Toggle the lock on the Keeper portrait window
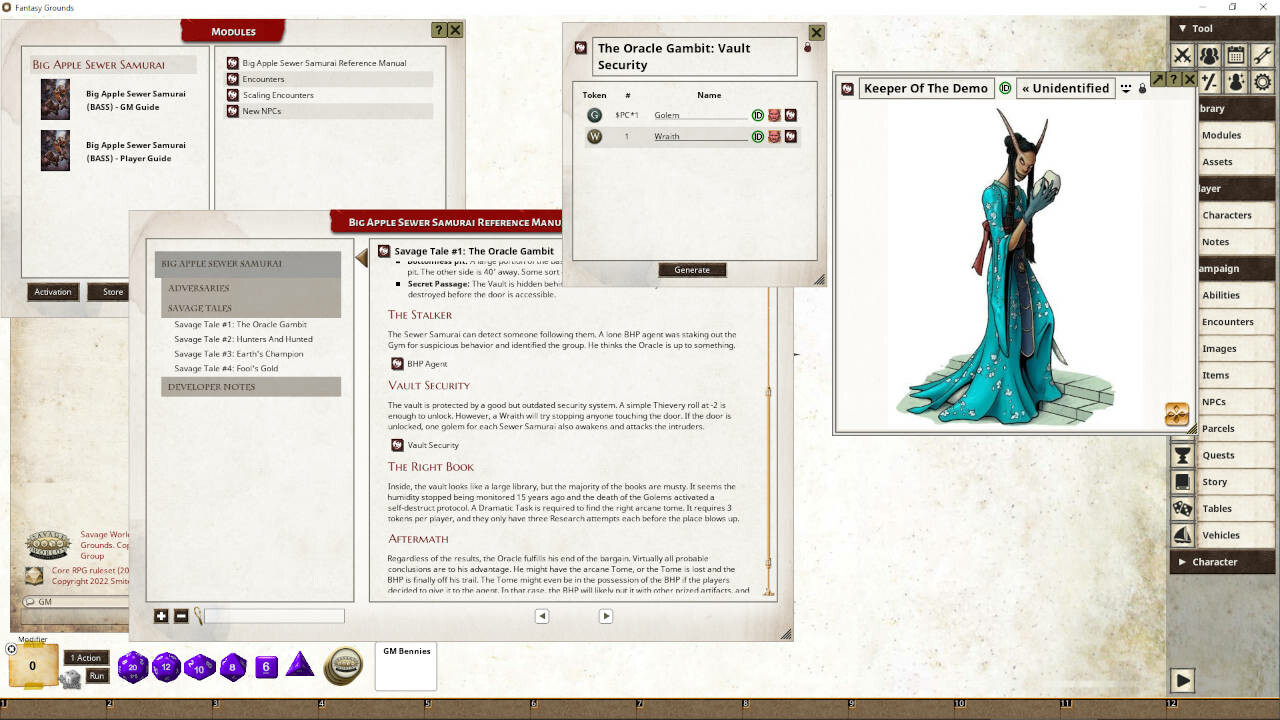The height and width of the screenshot is (720, 1280). 1141,88
